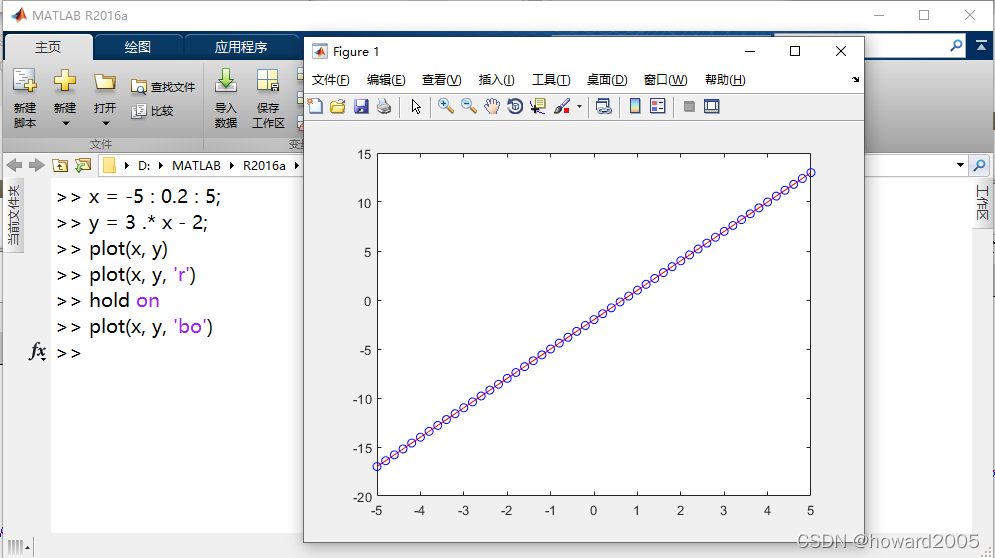Click the up one folder level icon

60,166
